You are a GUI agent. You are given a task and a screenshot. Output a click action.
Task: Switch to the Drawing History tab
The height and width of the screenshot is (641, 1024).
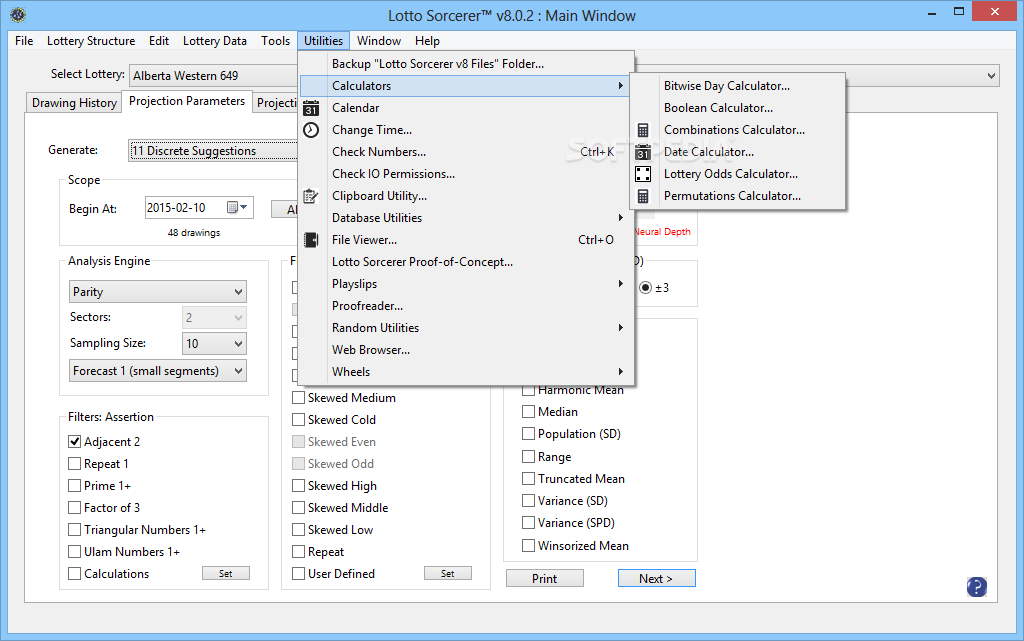(74, 103)
